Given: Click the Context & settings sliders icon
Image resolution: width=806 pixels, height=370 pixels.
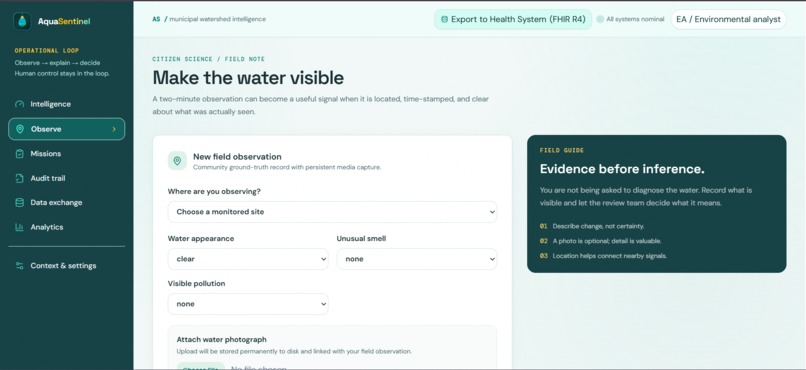Looking at the screenshot, I should (x=20, y=266).
